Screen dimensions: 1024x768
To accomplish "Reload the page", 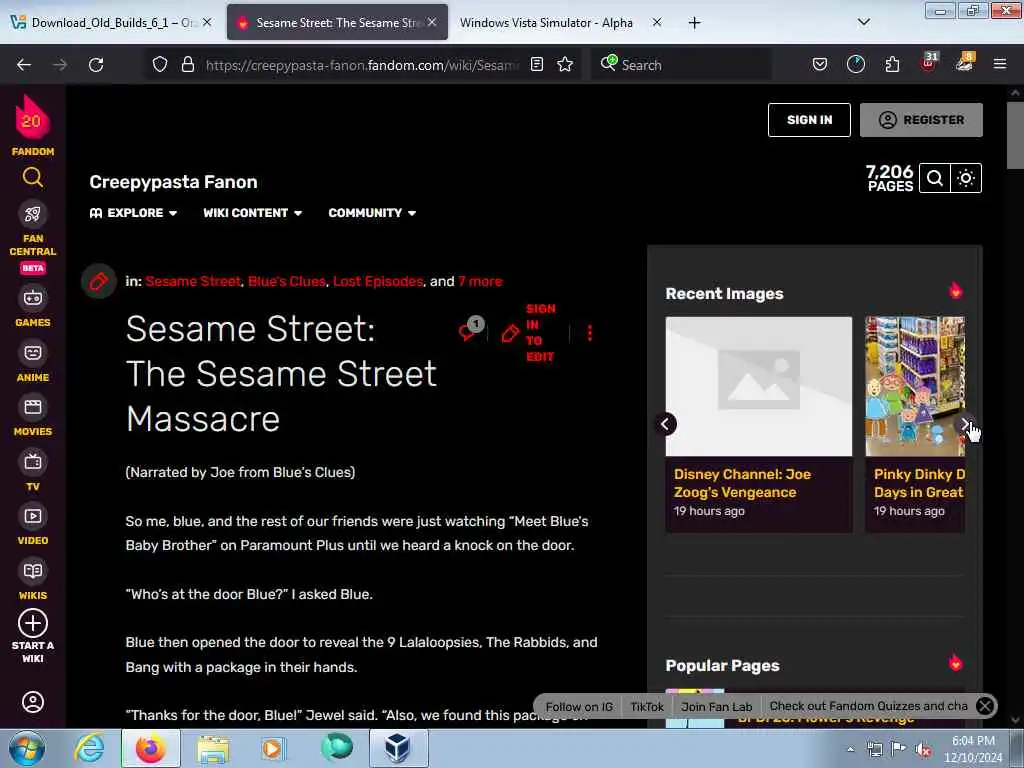I will (96, 65).
